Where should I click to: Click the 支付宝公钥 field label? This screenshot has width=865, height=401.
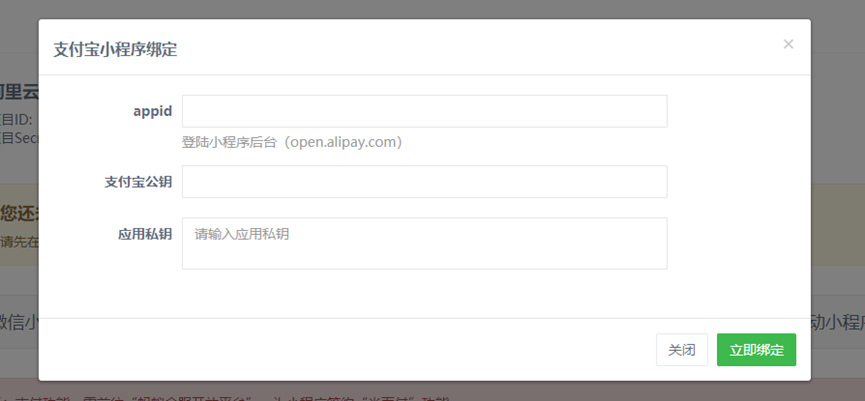[x=138, y=182]
